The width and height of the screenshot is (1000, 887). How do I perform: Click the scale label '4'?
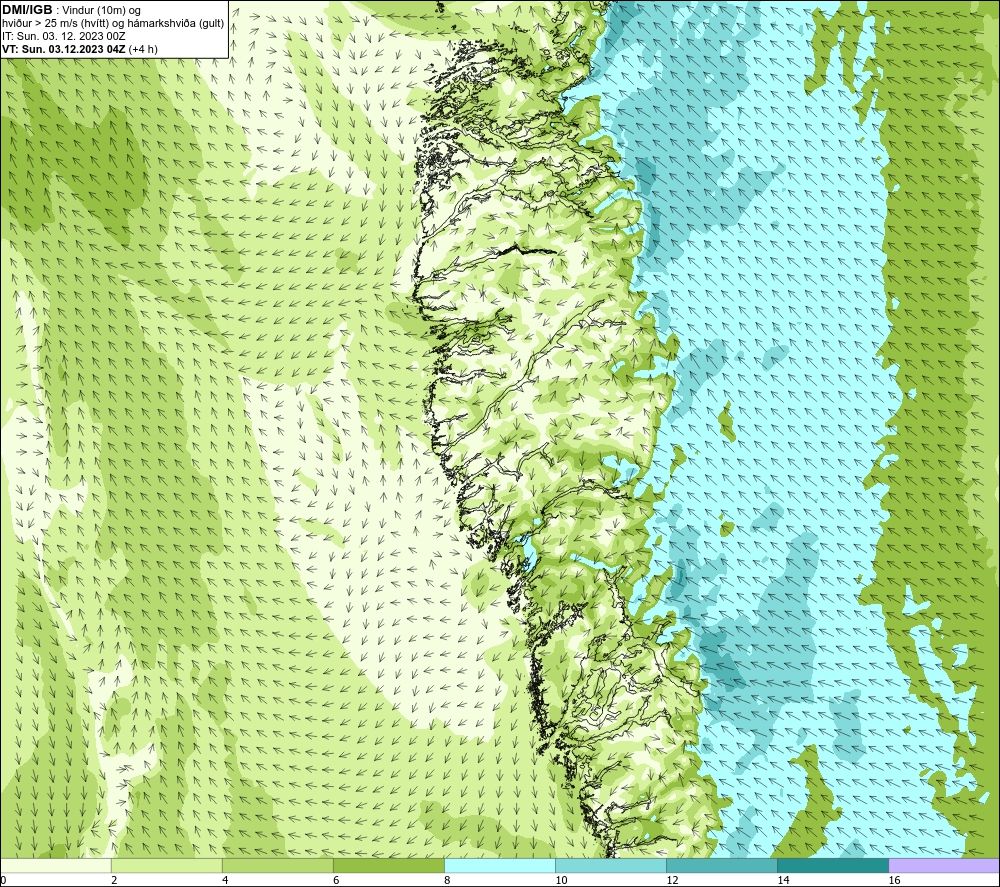tap(225, 881)
